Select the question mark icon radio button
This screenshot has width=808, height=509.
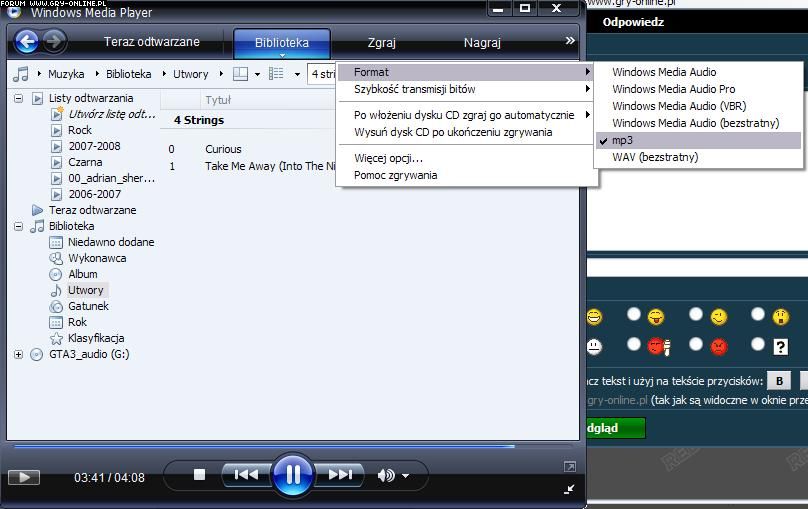(758, 344)
